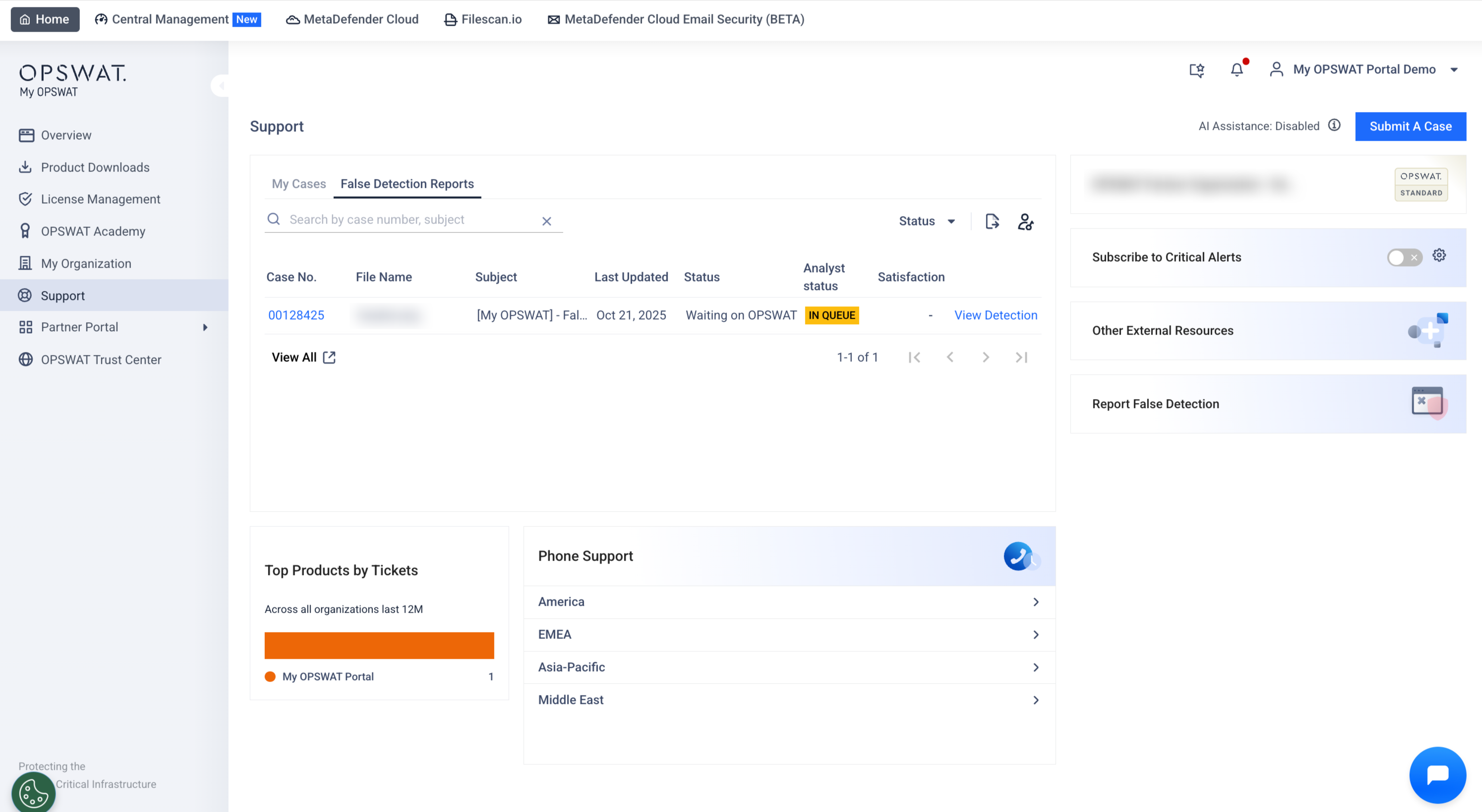The width and height of the screenshot is (1482, 812).
Task: Open critical alerts settings gear
Action: tap(1439, 255)
